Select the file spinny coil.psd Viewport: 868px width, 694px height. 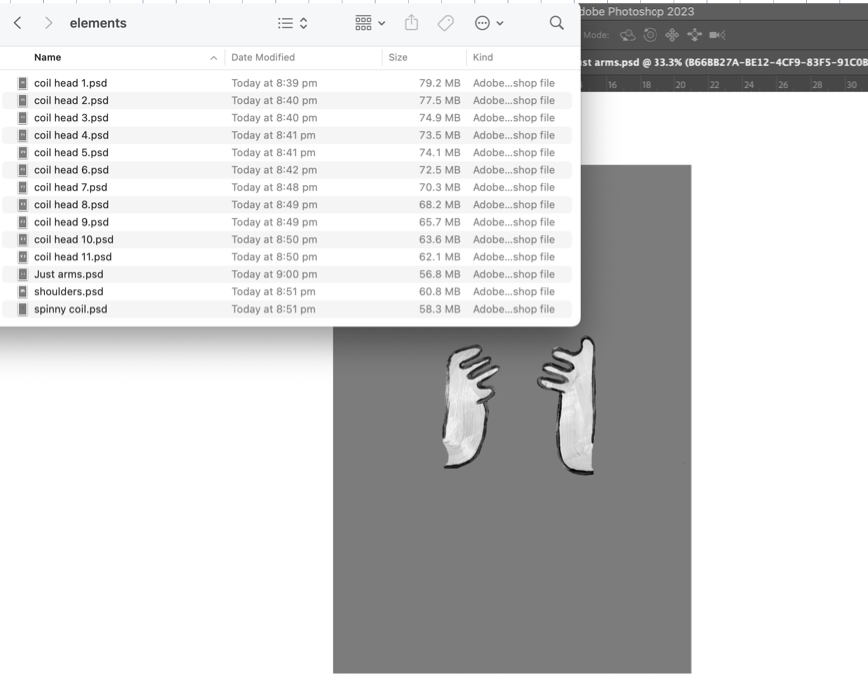point(70,309)
